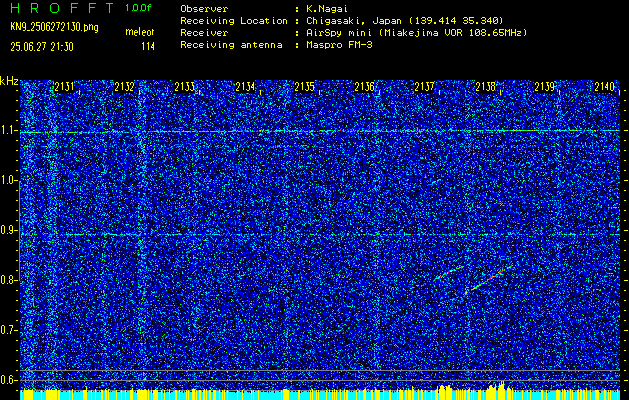Image resolution: width=629 pixels, height=400 pixels.
Task: Click the Observer field label
Action: (204, 9)
